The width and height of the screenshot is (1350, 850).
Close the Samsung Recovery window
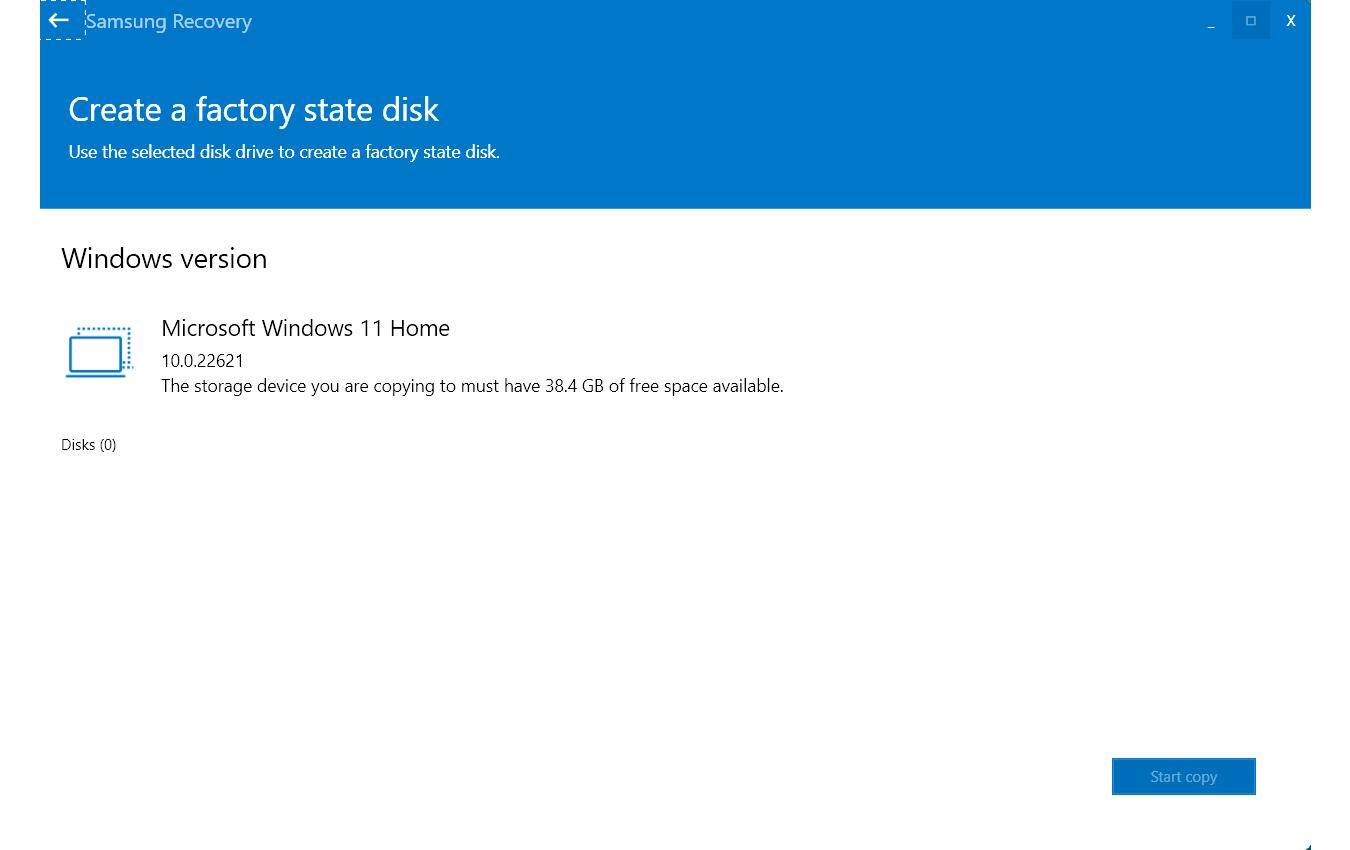(x=1291, y=21)
